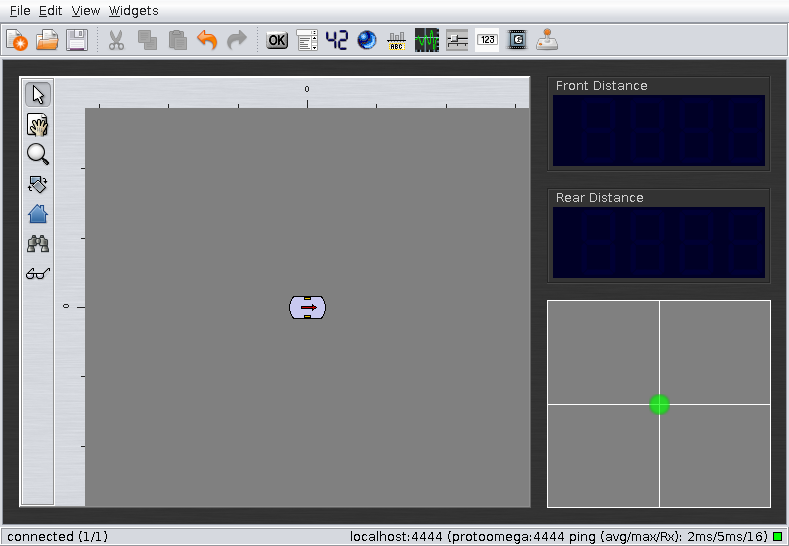The width and height of the screenshot is (789, 546).
Task: Click the blue home view icon
Action: (38, 214)
